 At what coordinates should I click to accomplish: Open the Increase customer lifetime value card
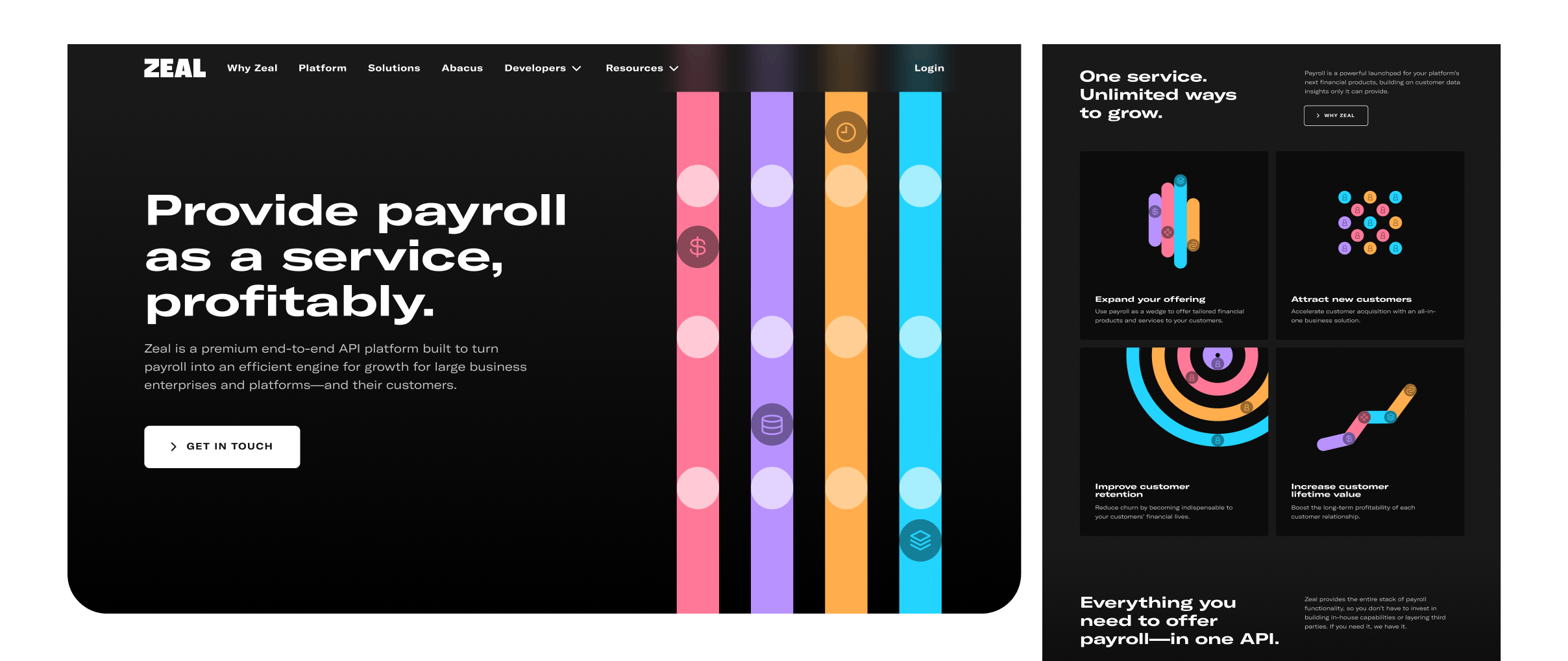point(1369,442)
